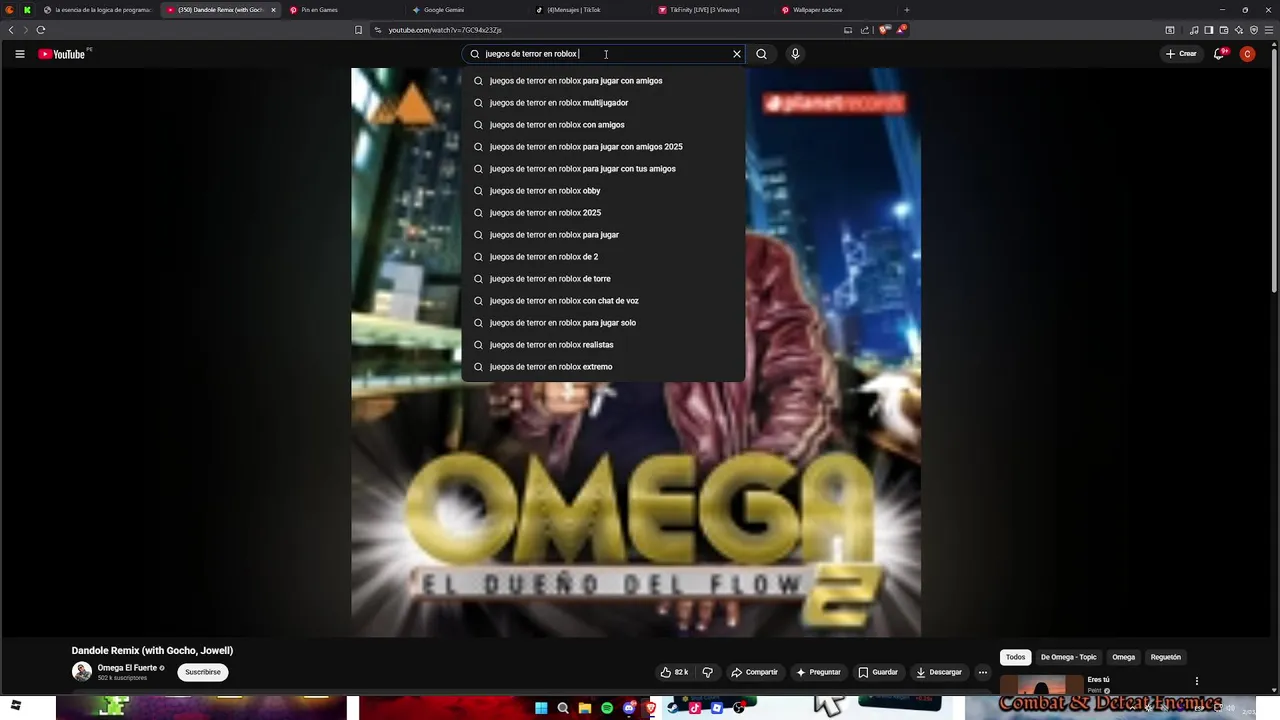The image size is (1280, 720).
Task: Open the Windows Start menu
Action: [541, 708]
